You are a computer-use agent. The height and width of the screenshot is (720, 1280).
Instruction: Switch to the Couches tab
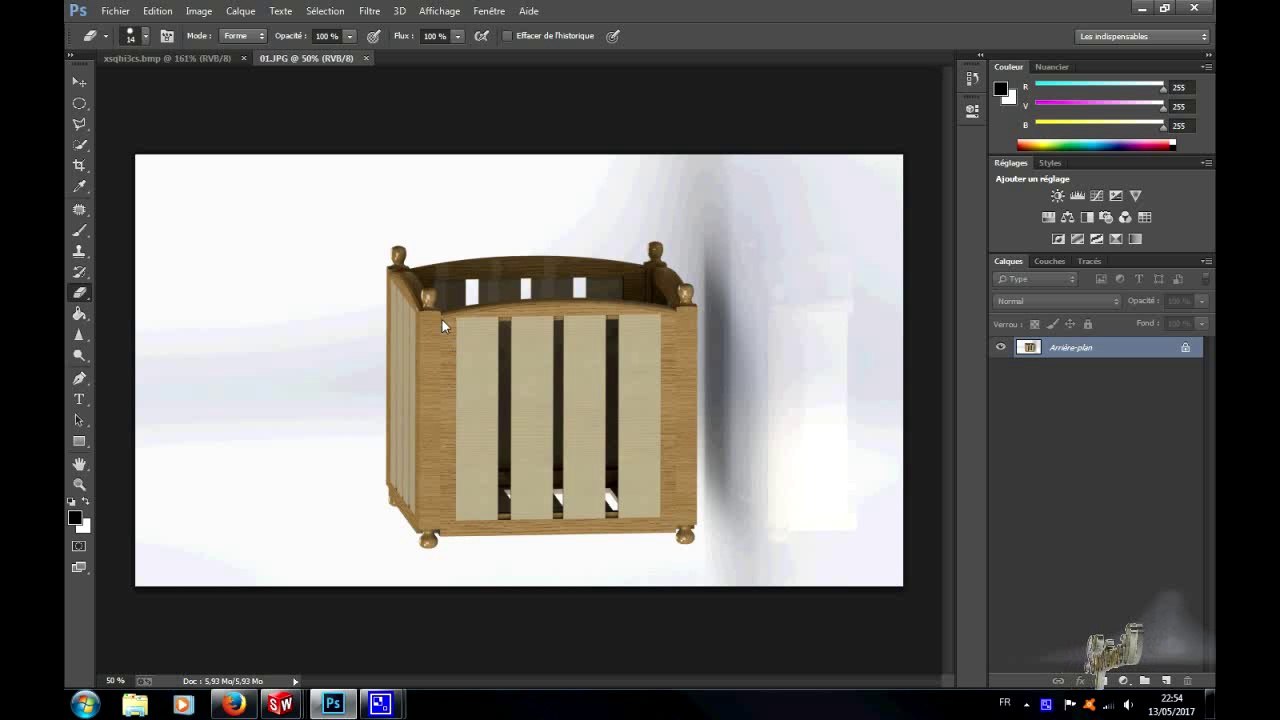(1049, 261)
